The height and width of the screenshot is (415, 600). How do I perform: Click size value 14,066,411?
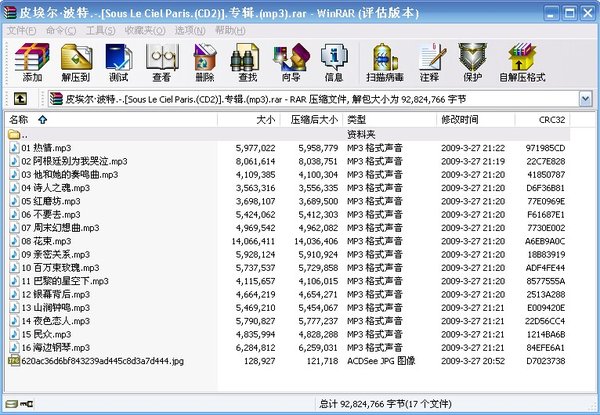253,241
